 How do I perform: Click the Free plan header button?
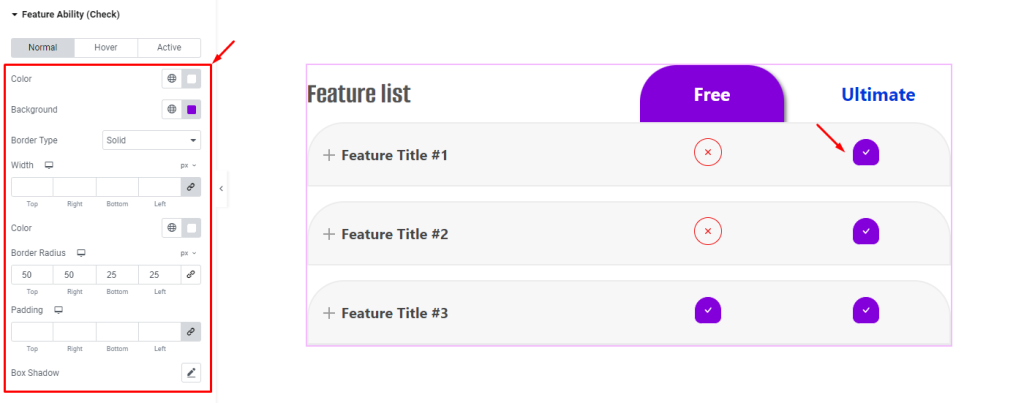coord(712,95)
